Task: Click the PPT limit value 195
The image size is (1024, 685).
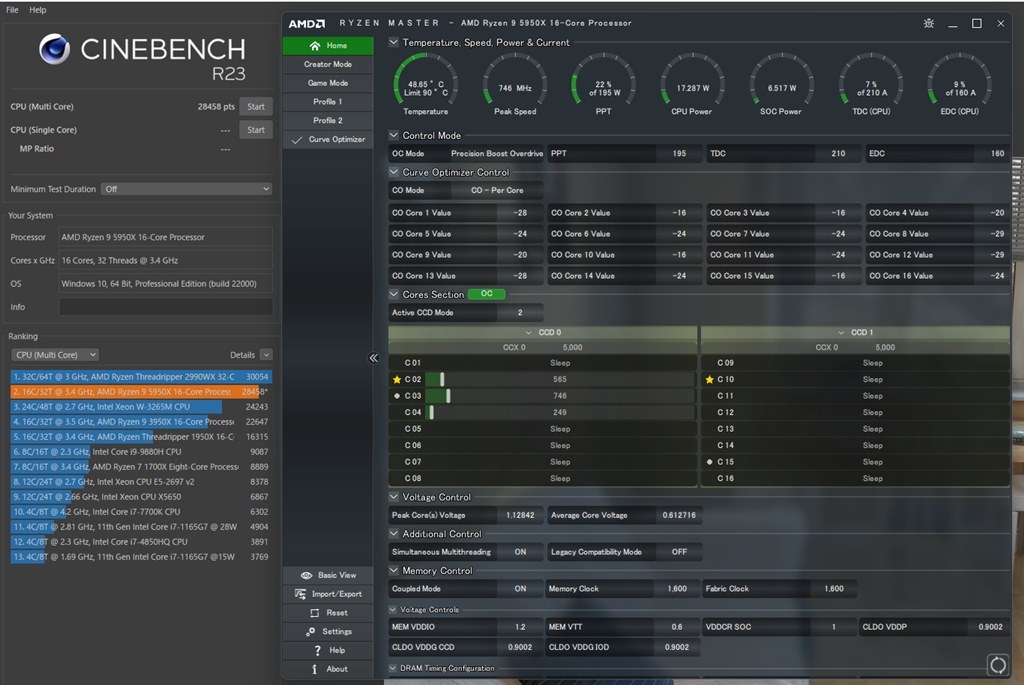Action: 679,153
